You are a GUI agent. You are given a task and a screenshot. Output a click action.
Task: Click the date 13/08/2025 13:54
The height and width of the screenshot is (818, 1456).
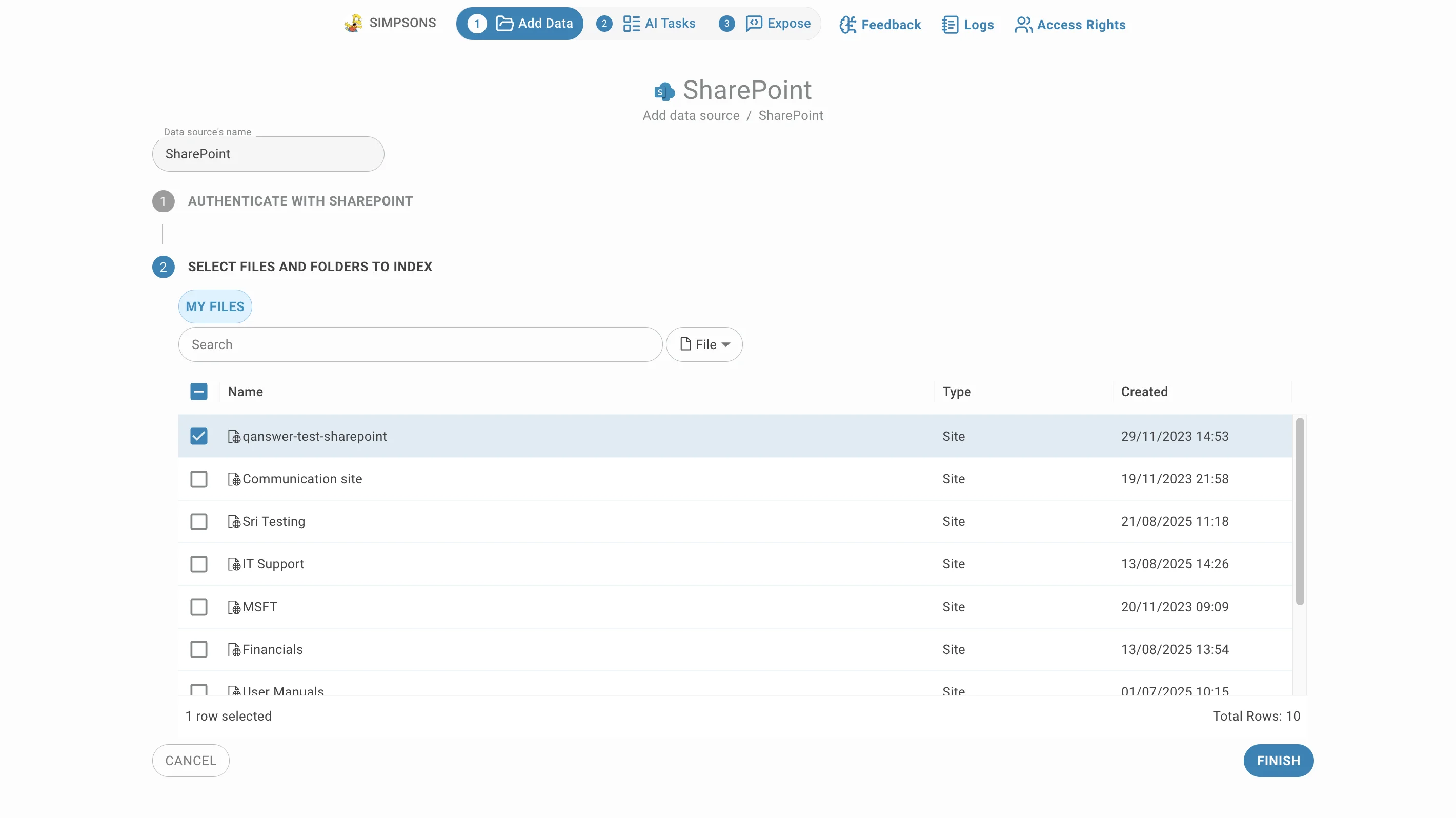tap(1175, 650)
